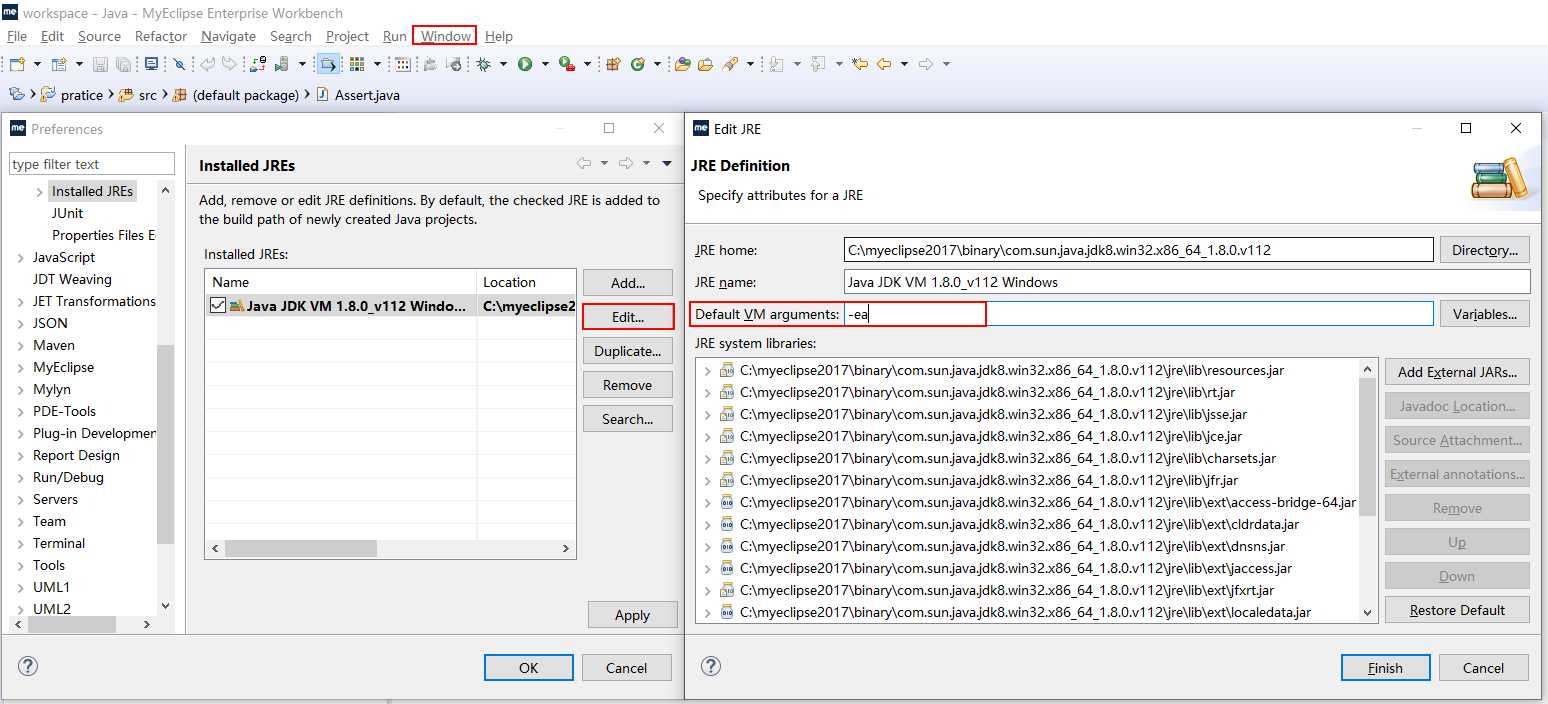Click the Forward arrow in main toolbar
Viewport: 1548px width, 704px height.
(x=926, y=64)
